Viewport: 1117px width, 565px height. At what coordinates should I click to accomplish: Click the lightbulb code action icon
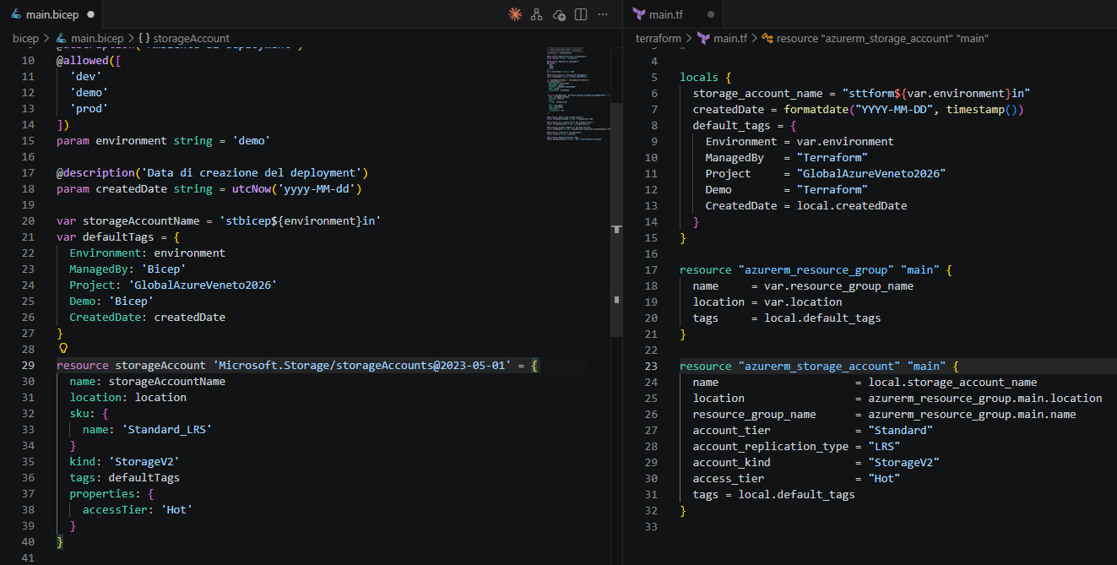coord(63,348)
